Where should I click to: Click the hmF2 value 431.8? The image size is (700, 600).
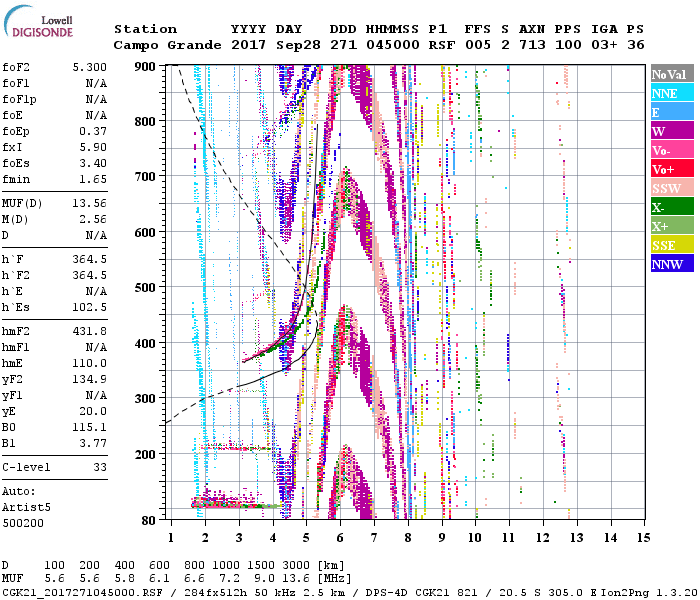point(89,331)
